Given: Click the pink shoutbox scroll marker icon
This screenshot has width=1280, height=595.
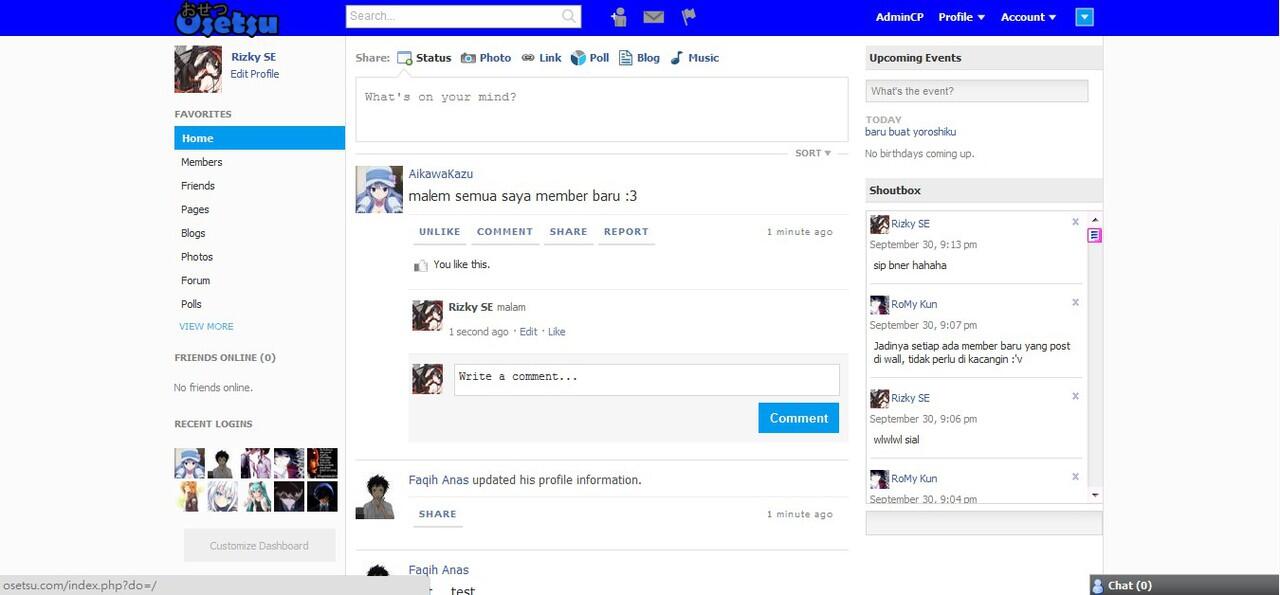Looking at the screenshot, I should (1094, 235).
